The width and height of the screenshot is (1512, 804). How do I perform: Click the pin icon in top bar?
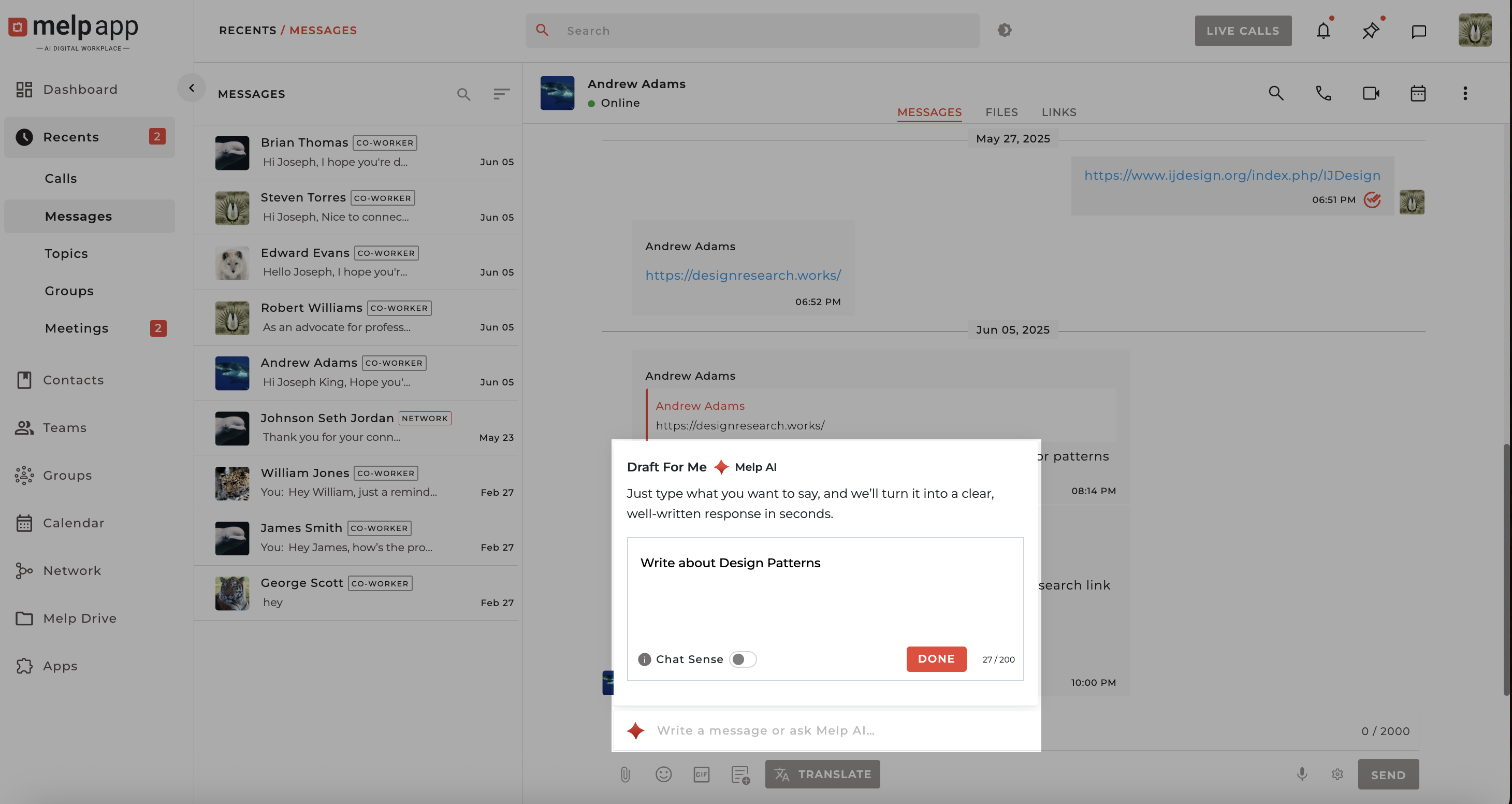[1371, 31]
